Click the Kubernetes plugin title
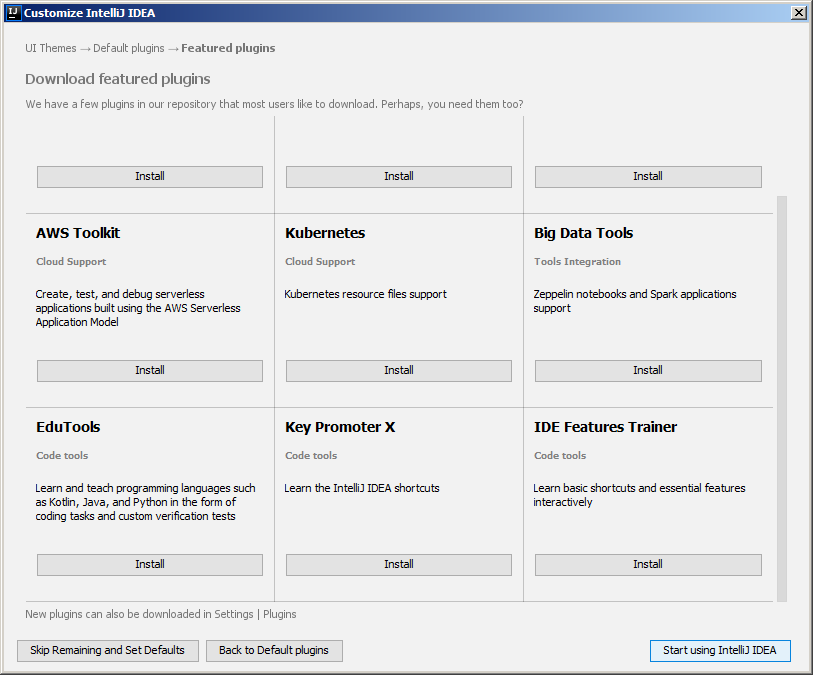Screen dimensions: 813x675 click(325, 233)
